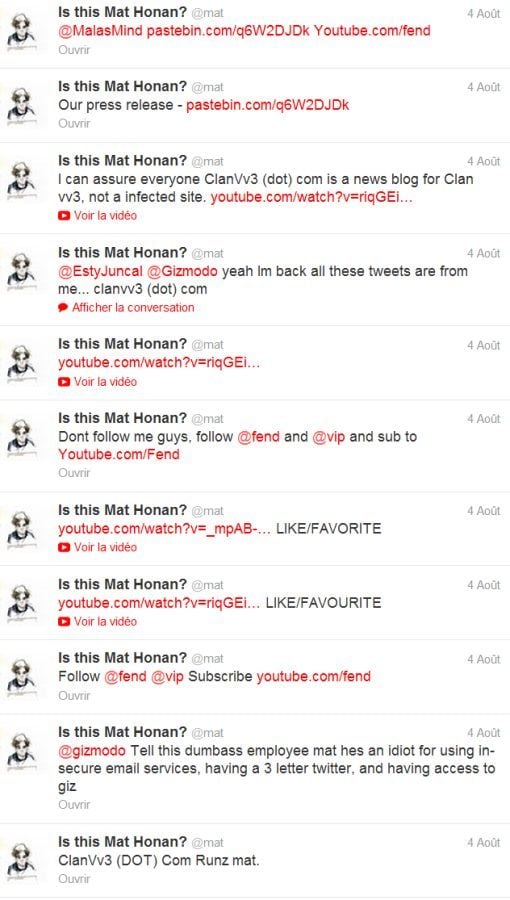Click the avatar next to the @gizmodo dumbass employee tweet
Screen dimensions: 510x900
[x=21, y=750]
